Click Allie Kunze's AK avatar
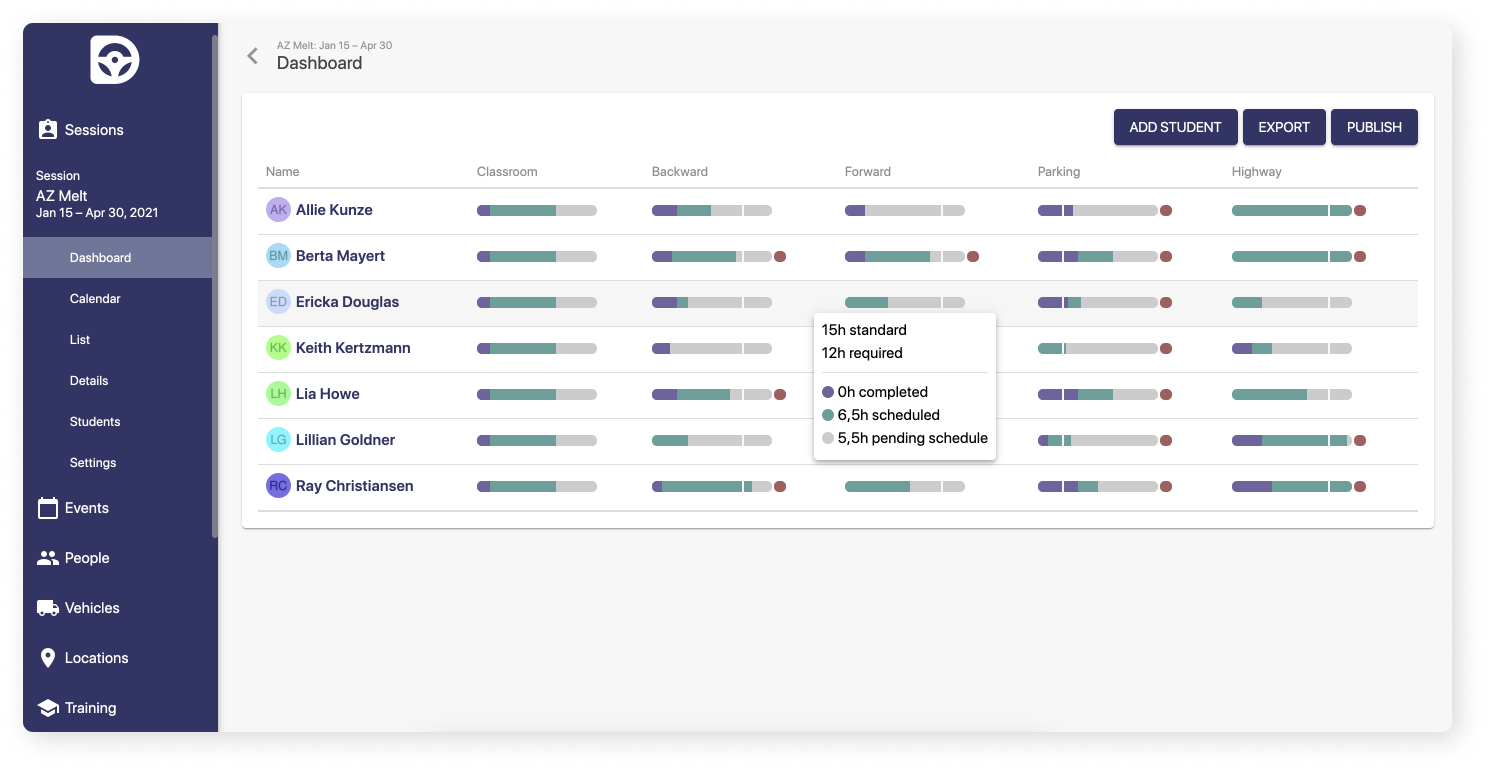 (x=278, y=210)
